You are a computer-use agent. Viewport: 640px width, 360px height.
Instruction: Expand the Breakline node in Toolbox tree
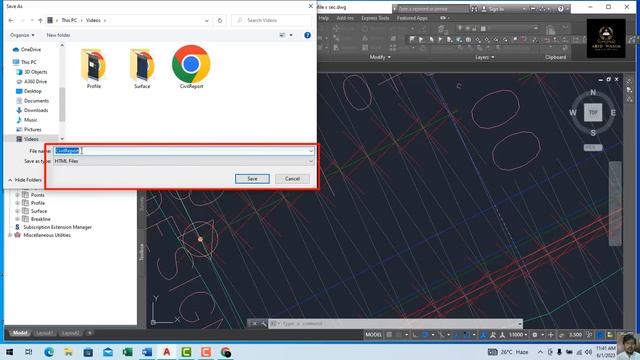tap(18, 219)
